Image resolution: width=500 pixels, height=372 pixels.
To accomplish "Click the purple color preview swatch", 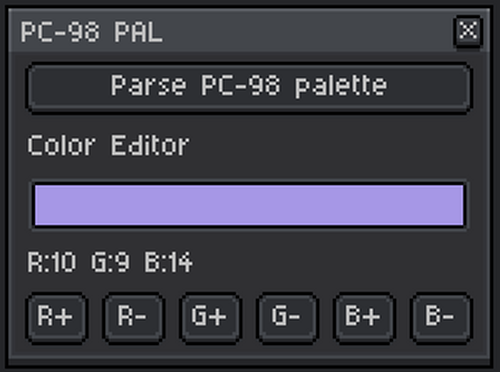I will click(x=249, y=205).
